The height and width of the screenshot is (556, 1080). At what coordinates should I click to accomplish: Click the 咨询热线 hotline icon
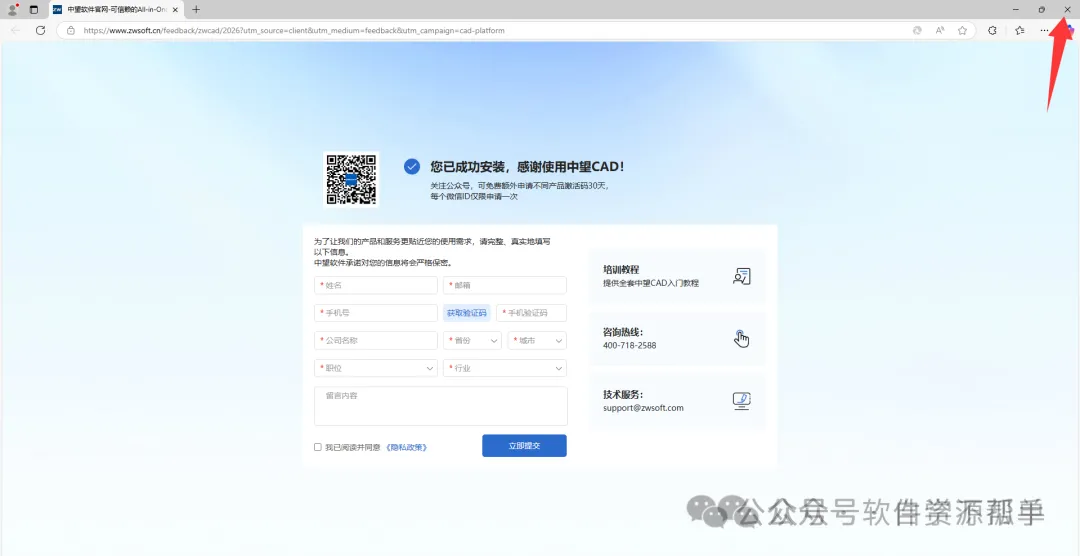741,338
